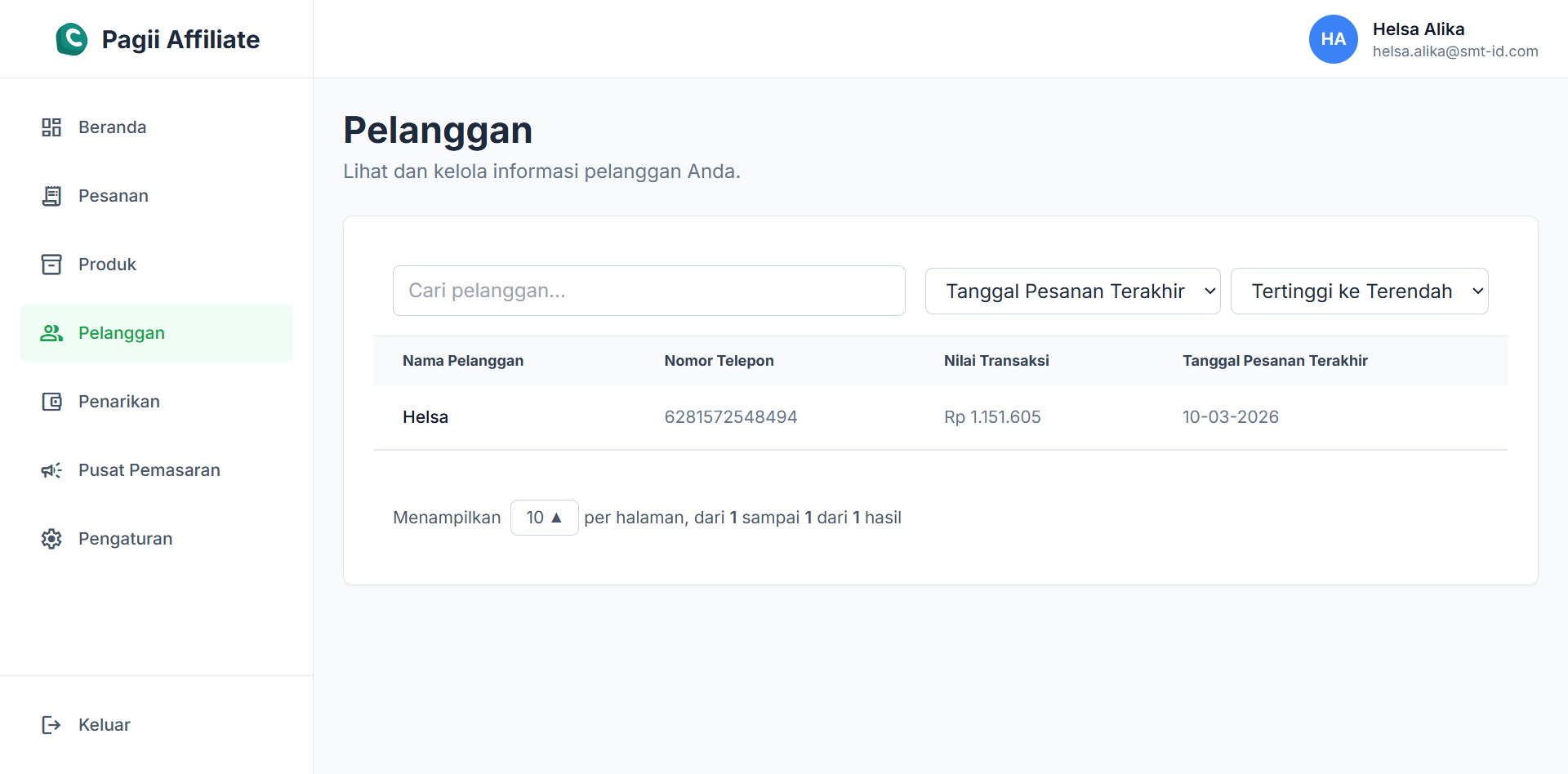The image size is (1568, 774).
Task: Expand the per-page selector showing 10
Action: pyautogui.click(x=544, y=517)
